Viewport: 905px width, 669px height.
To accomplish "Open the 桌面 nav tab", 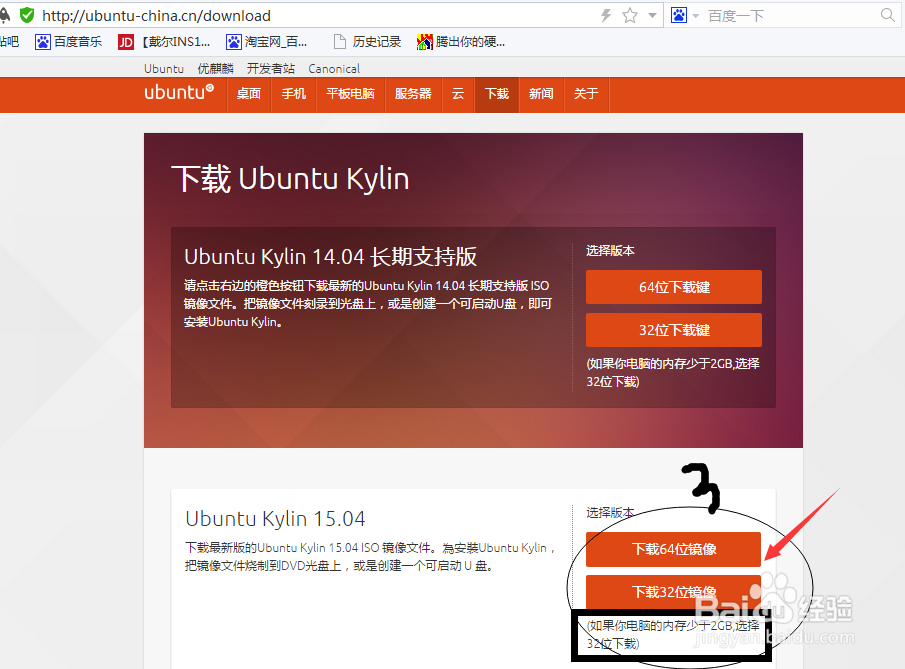I will [x=249, y=94].
